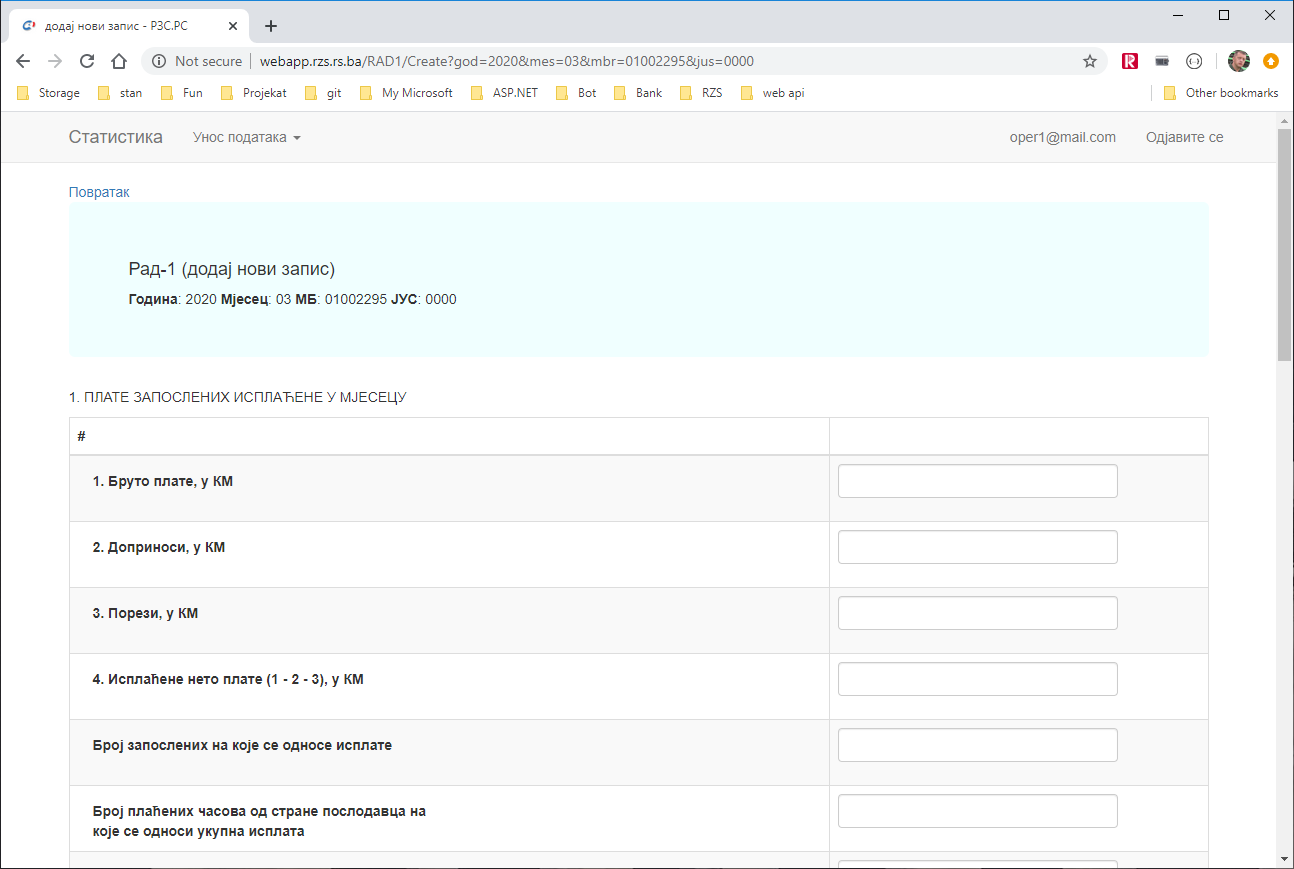The height and width of the screenshot is (869, 1294).
Task: Click the browser back arrow
Action: [23, 61]
